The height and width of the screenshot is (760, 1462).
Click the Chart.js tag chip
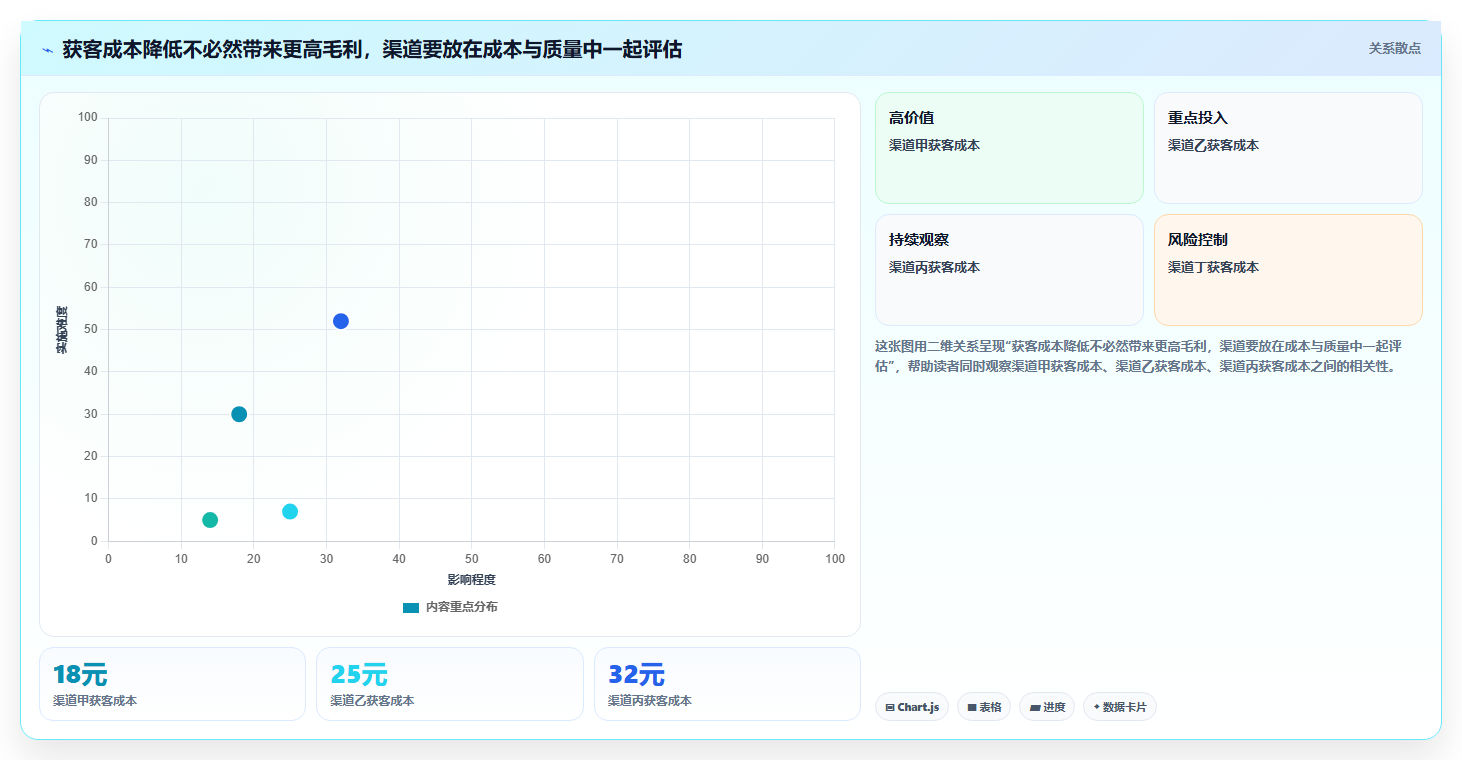pyautogui.click(x=912, y=707)
